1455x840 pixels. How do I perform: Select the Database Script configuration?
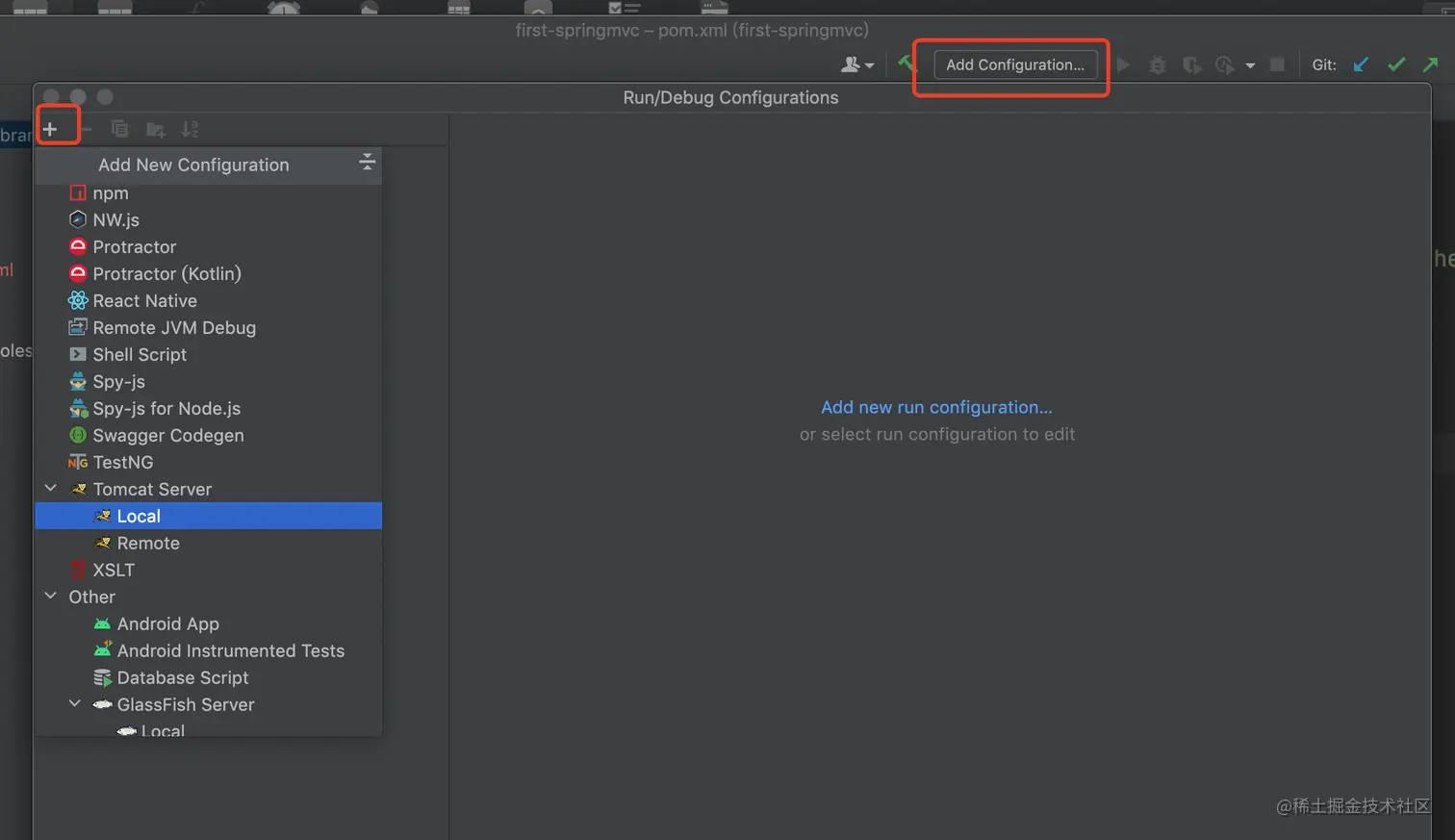209,677
